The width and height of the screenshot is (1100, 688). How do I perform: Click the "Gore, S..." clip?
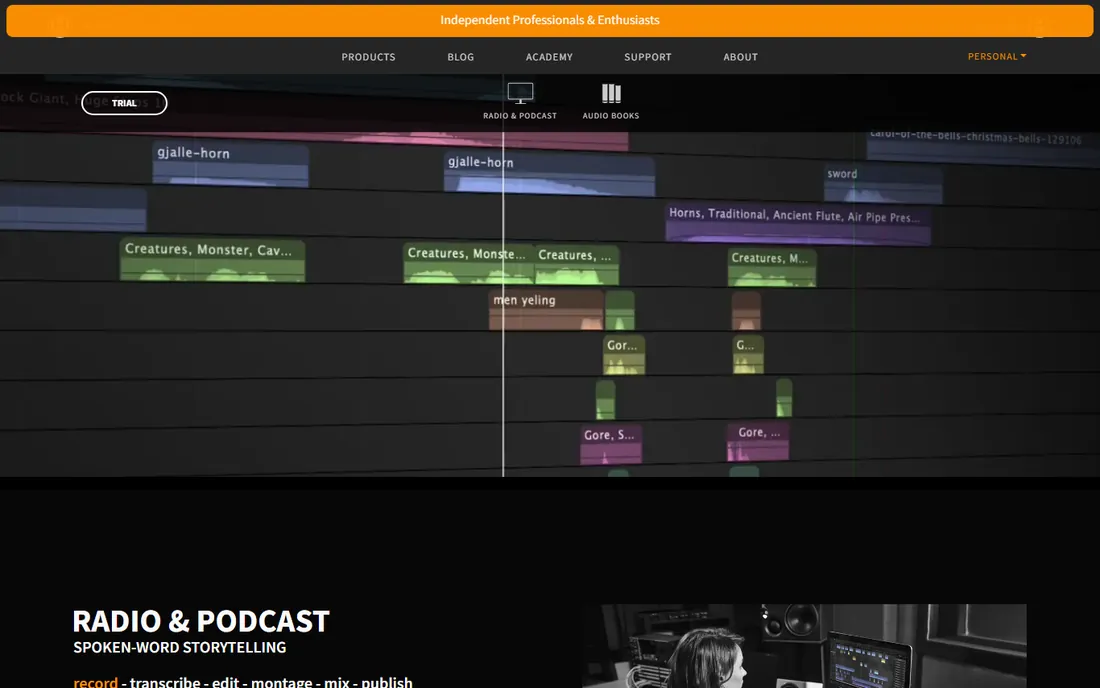pos(611,445)
